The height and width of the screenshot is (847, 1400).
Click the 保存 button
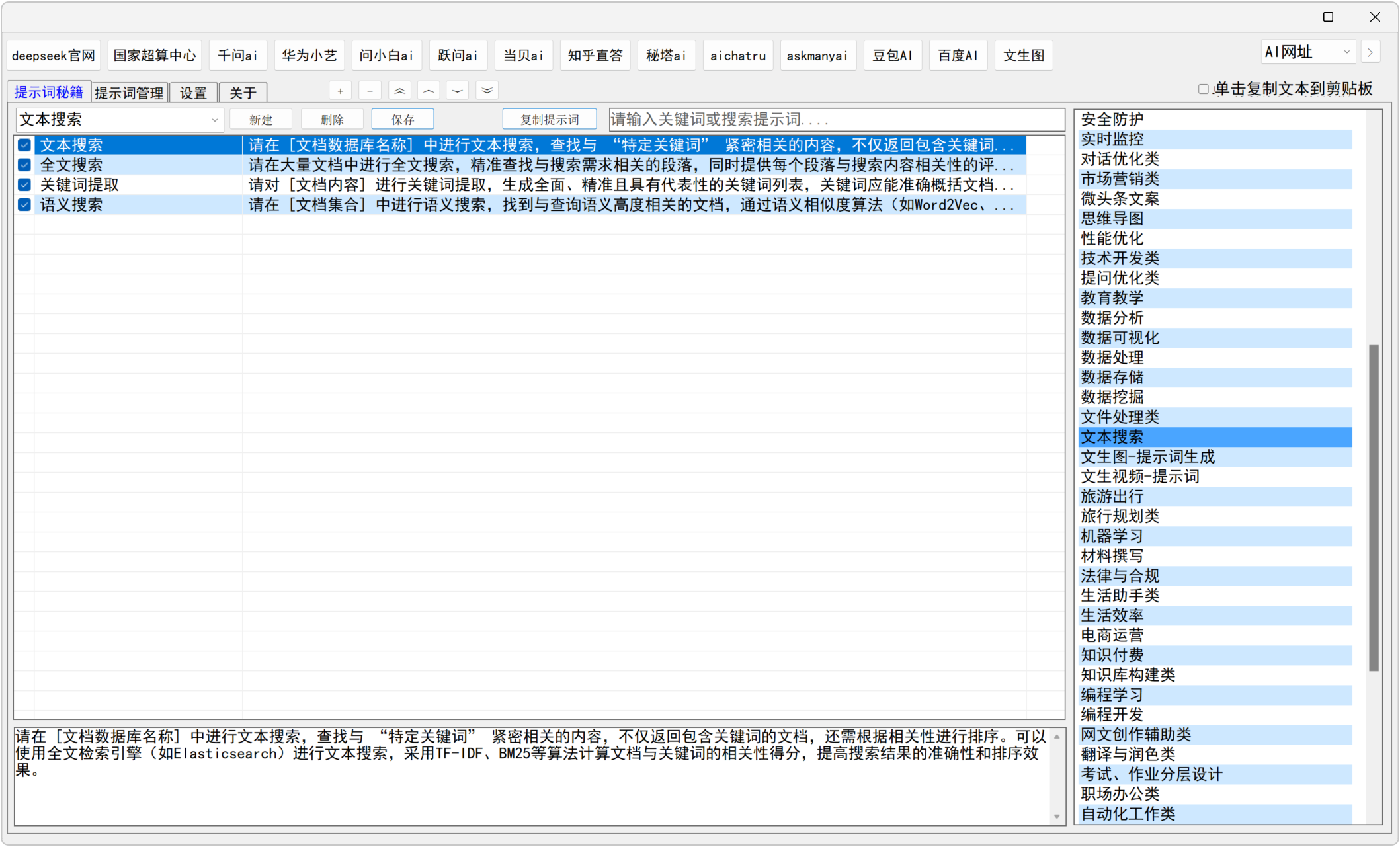pos(403,120)
